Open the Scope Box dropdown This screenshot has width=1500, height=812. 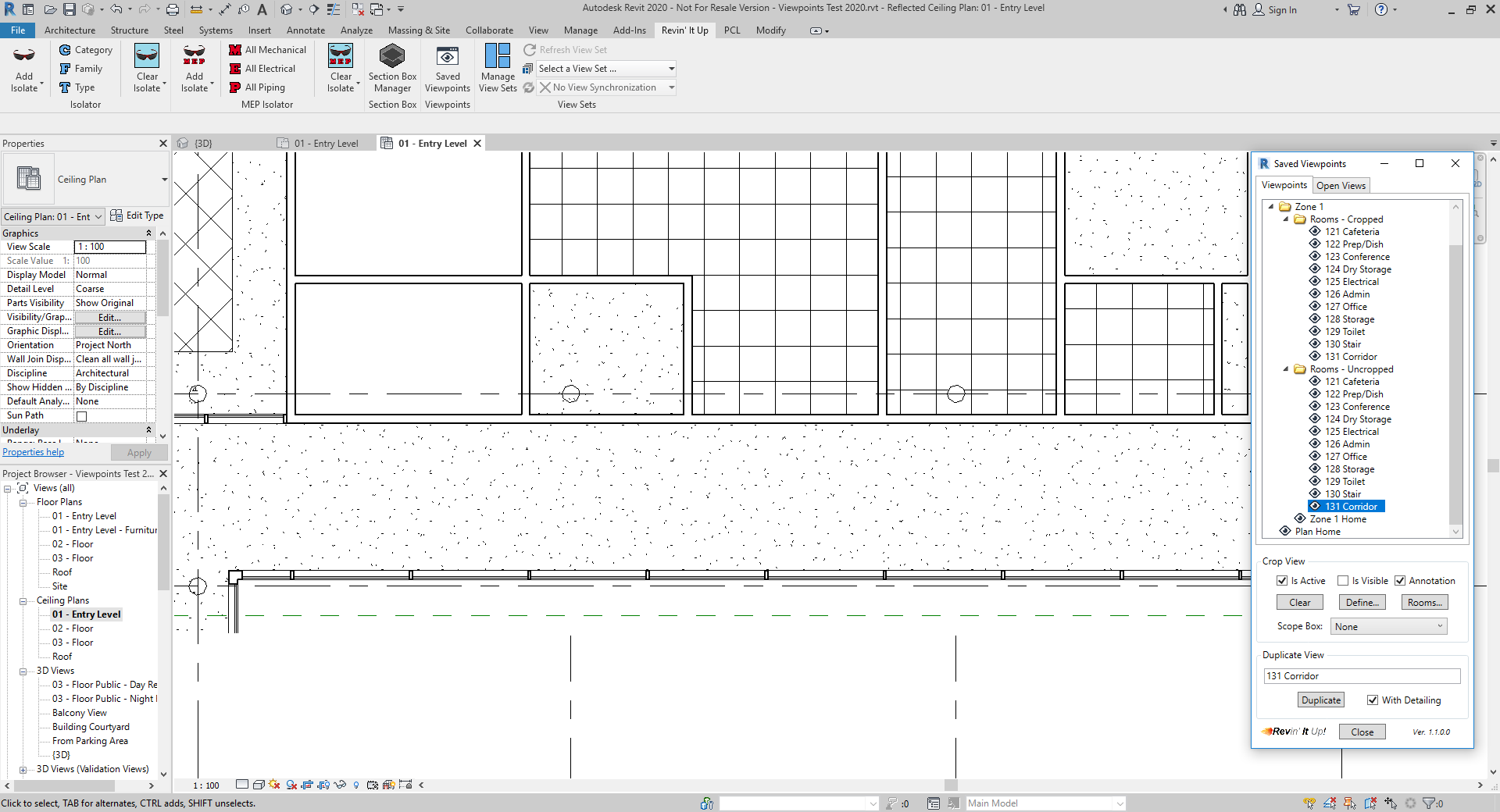click(1390, 627)
